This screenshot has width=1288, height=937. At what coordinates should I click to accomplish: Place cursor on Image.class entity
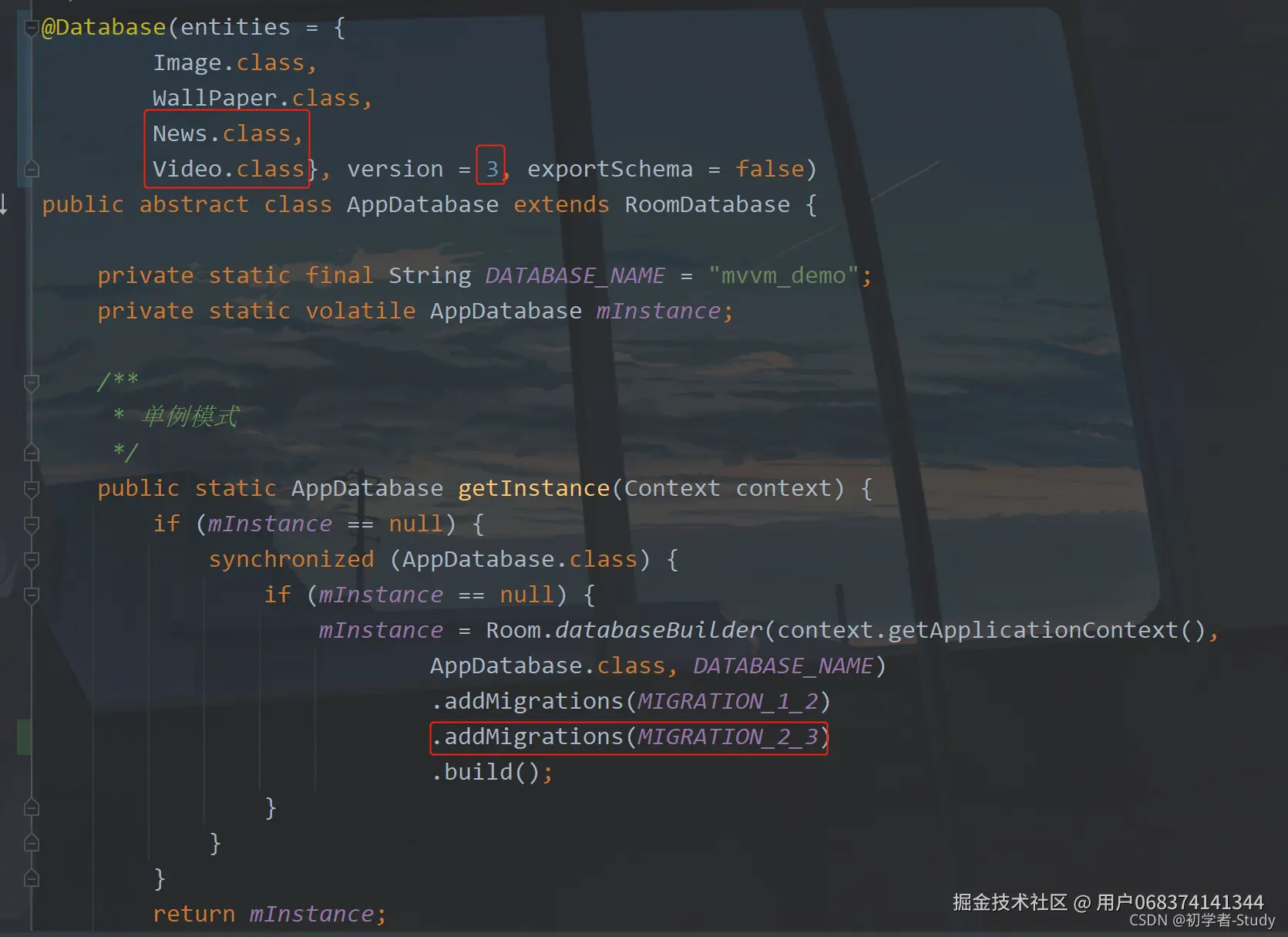[228, 62]
